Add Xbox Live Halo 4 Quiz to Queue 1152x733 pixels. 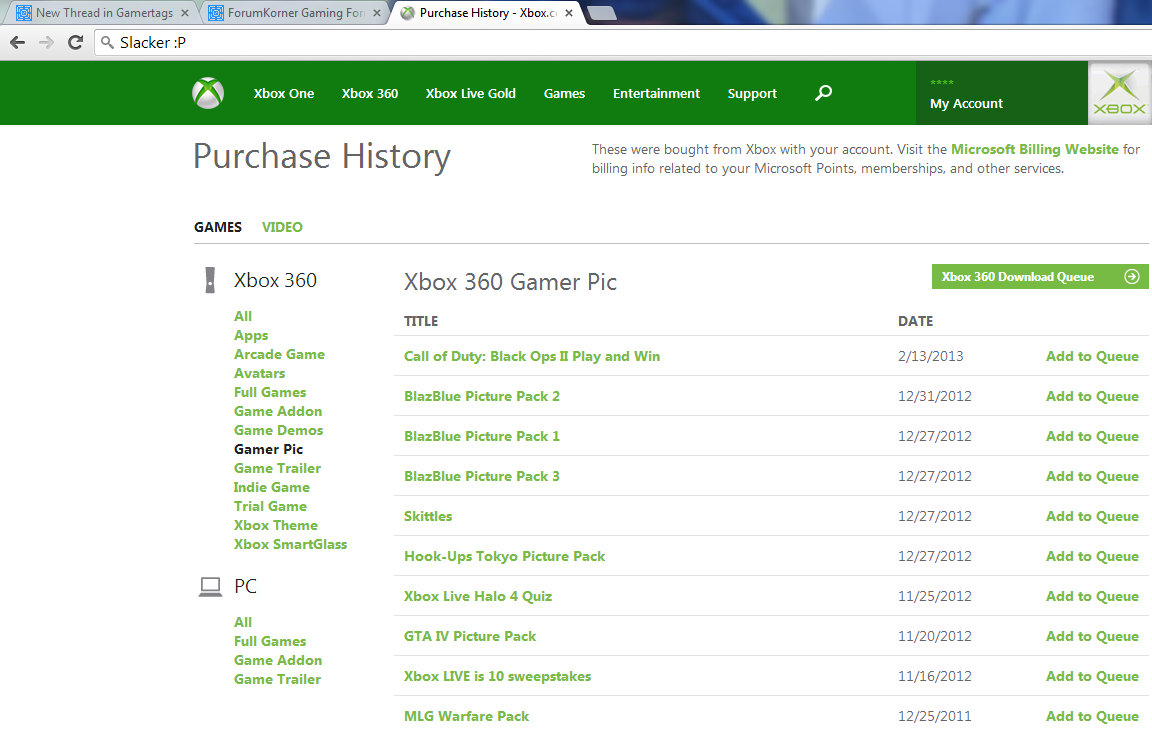(x=1092, y=596)
